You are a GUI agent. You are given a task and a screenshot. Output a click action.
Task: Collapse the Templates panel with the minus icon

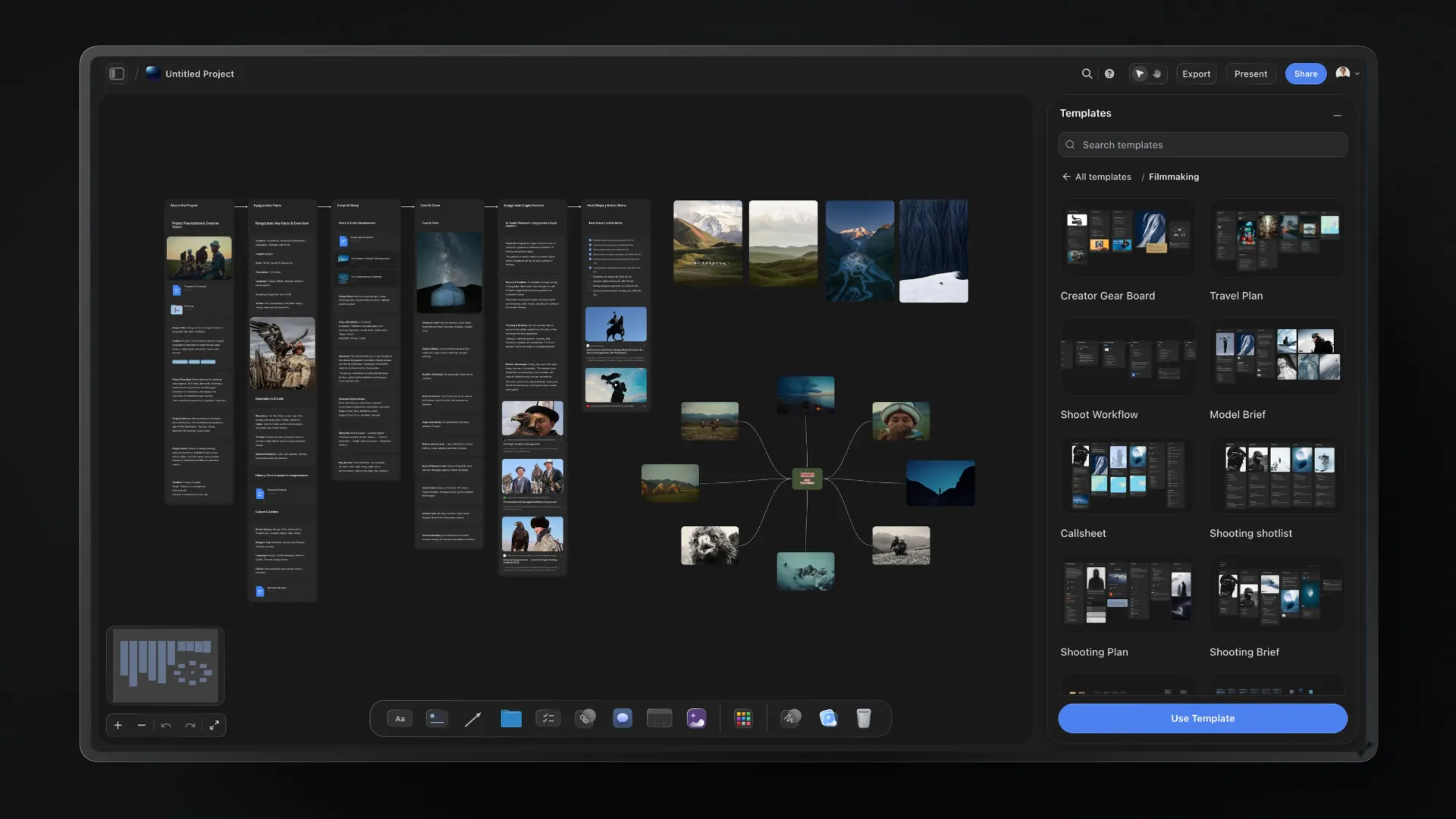(1337, 115)
